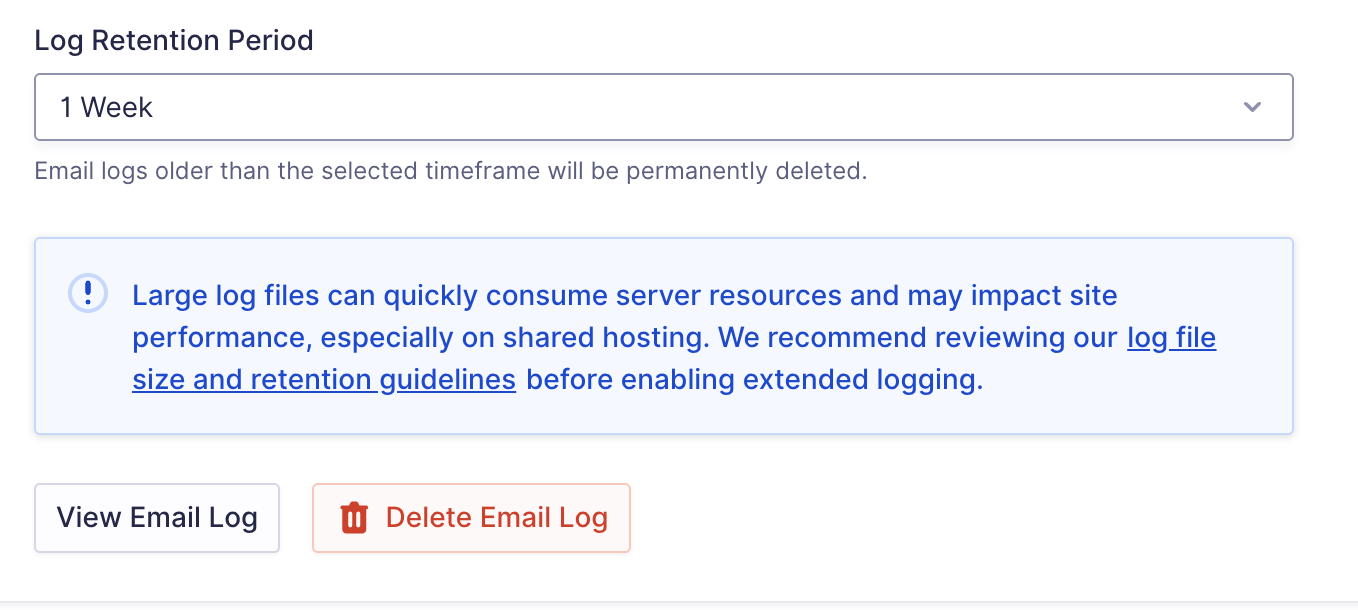Click the "We recommend reviewing our" sentence

[x=918, y=338]
